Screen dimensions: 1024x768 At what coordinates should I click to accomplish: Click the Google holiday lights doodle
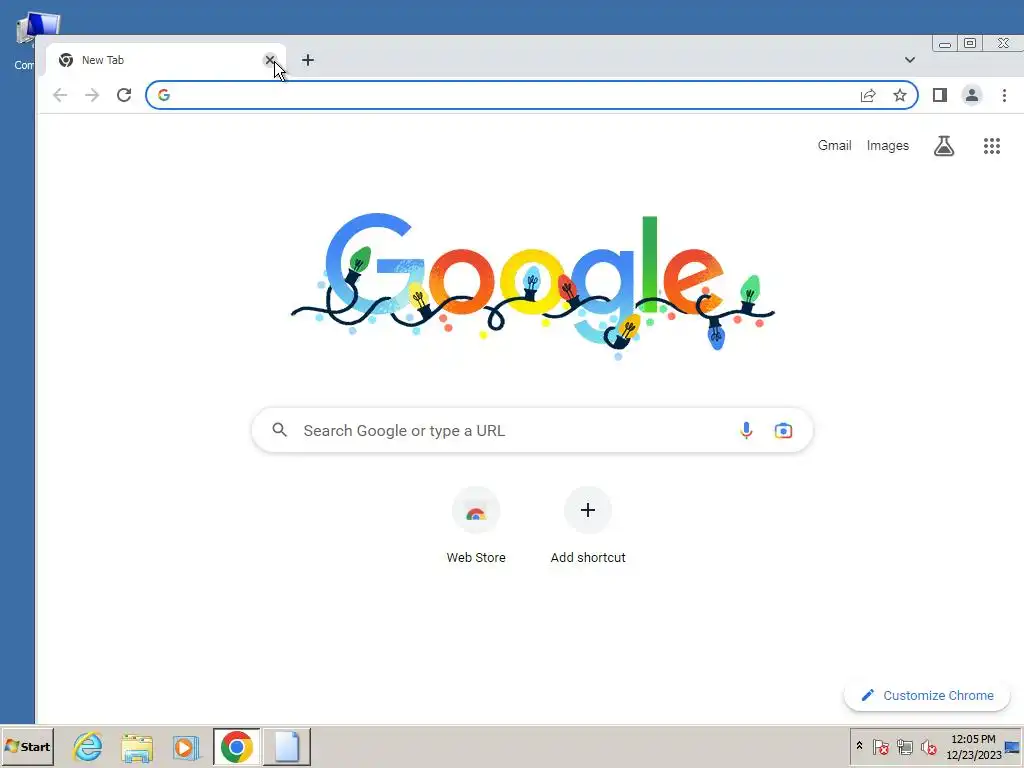click(532, 286)
